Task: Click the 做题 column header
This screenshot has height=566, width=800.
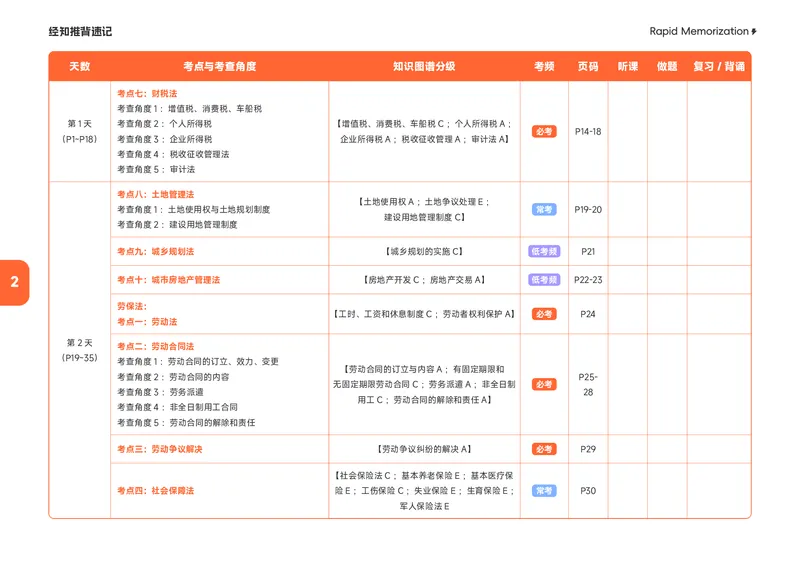Action: (667, 66)
